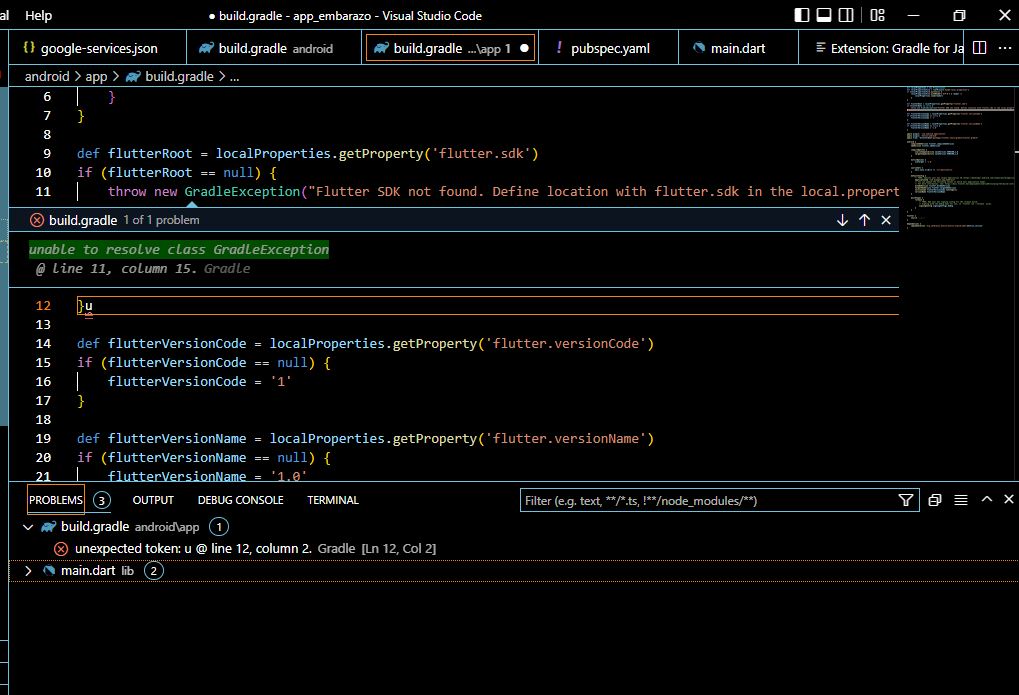Collapse the build.gradle group in Problems panel

(27, 525)
